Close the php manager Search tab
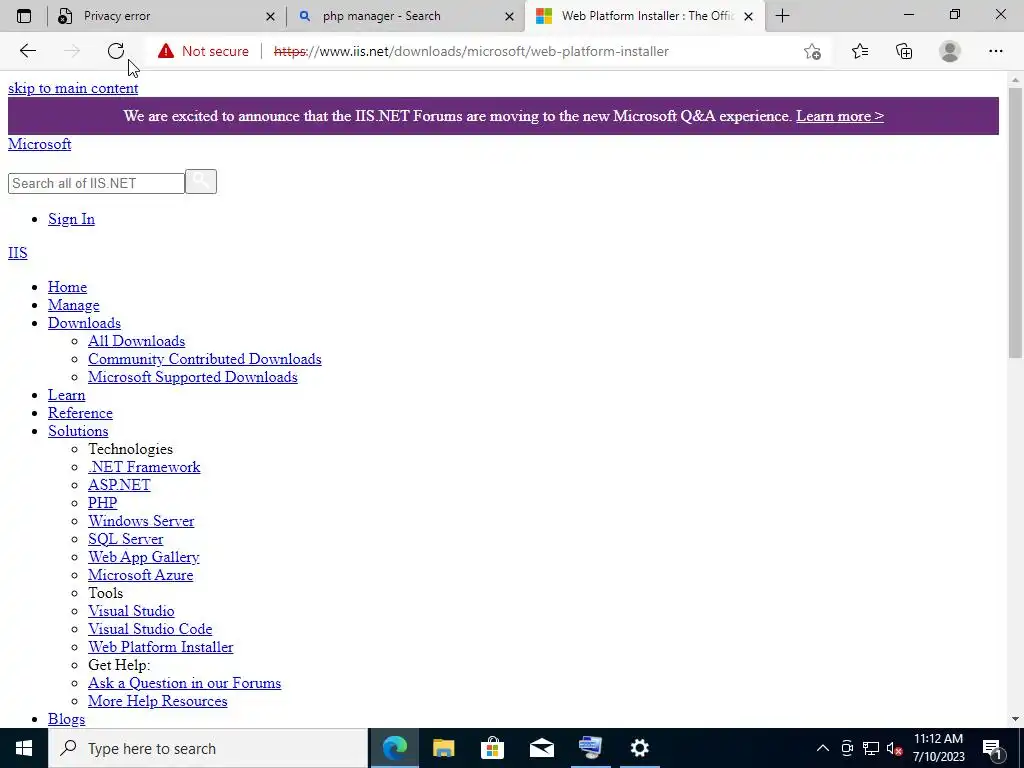 click(x=509, y=16)
